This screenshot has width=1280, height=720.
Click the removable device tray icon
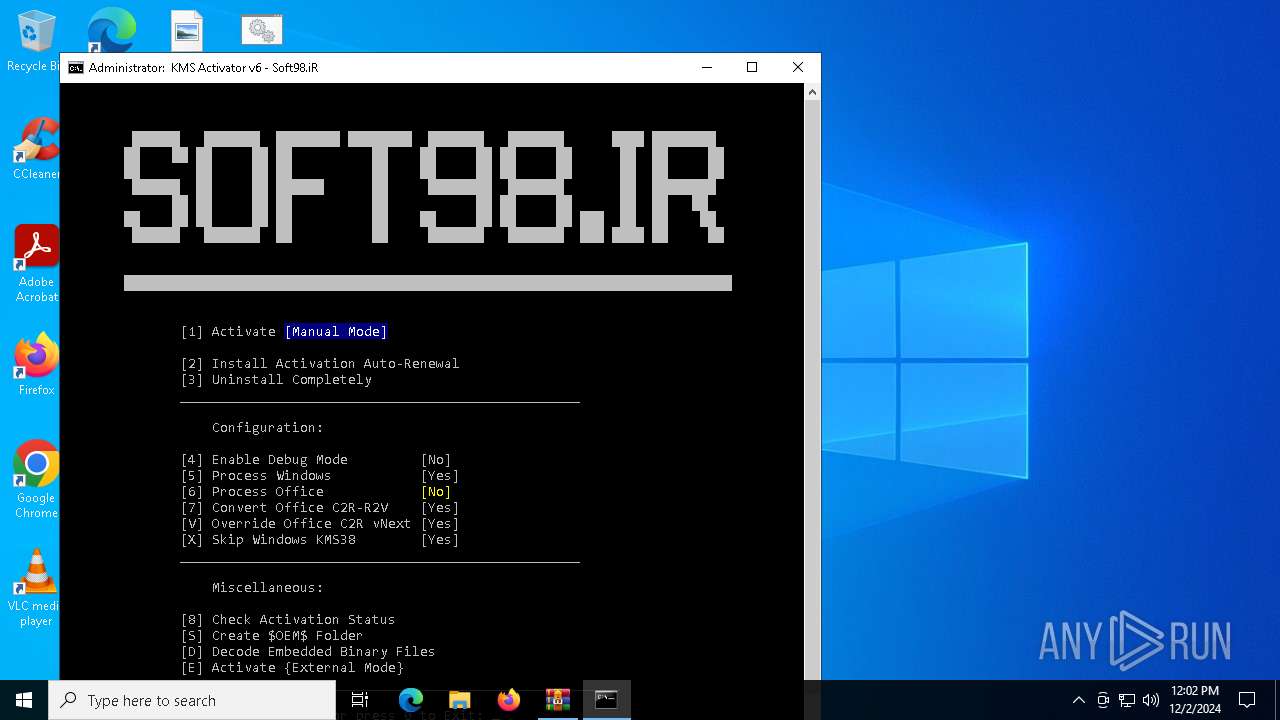click(x=1103, y=700)
